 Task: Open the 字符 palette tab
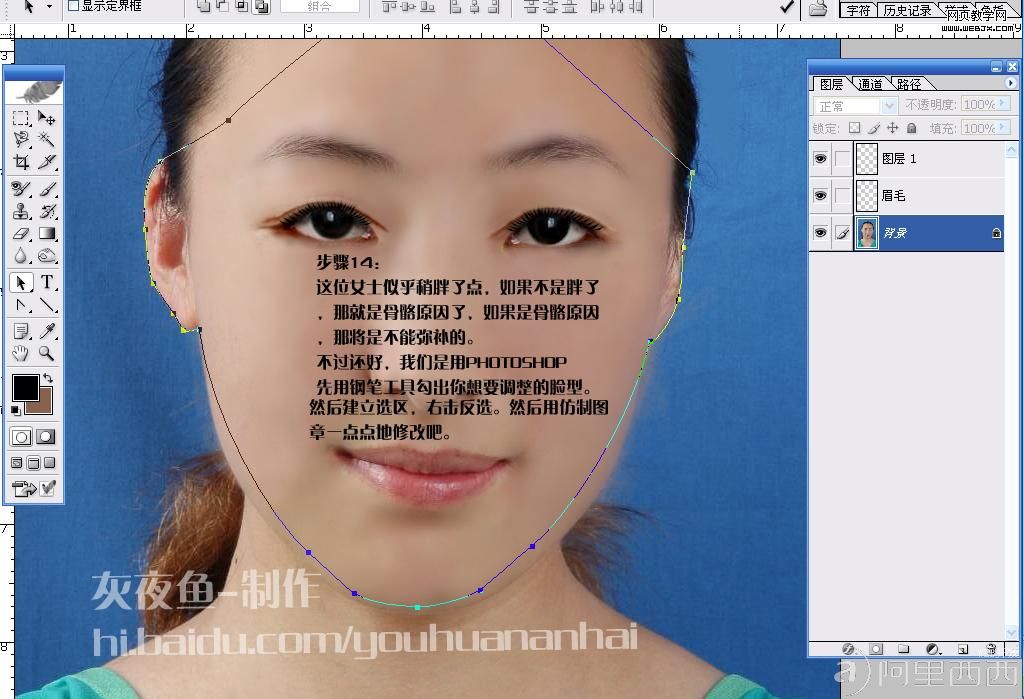(x=857, y=10)
